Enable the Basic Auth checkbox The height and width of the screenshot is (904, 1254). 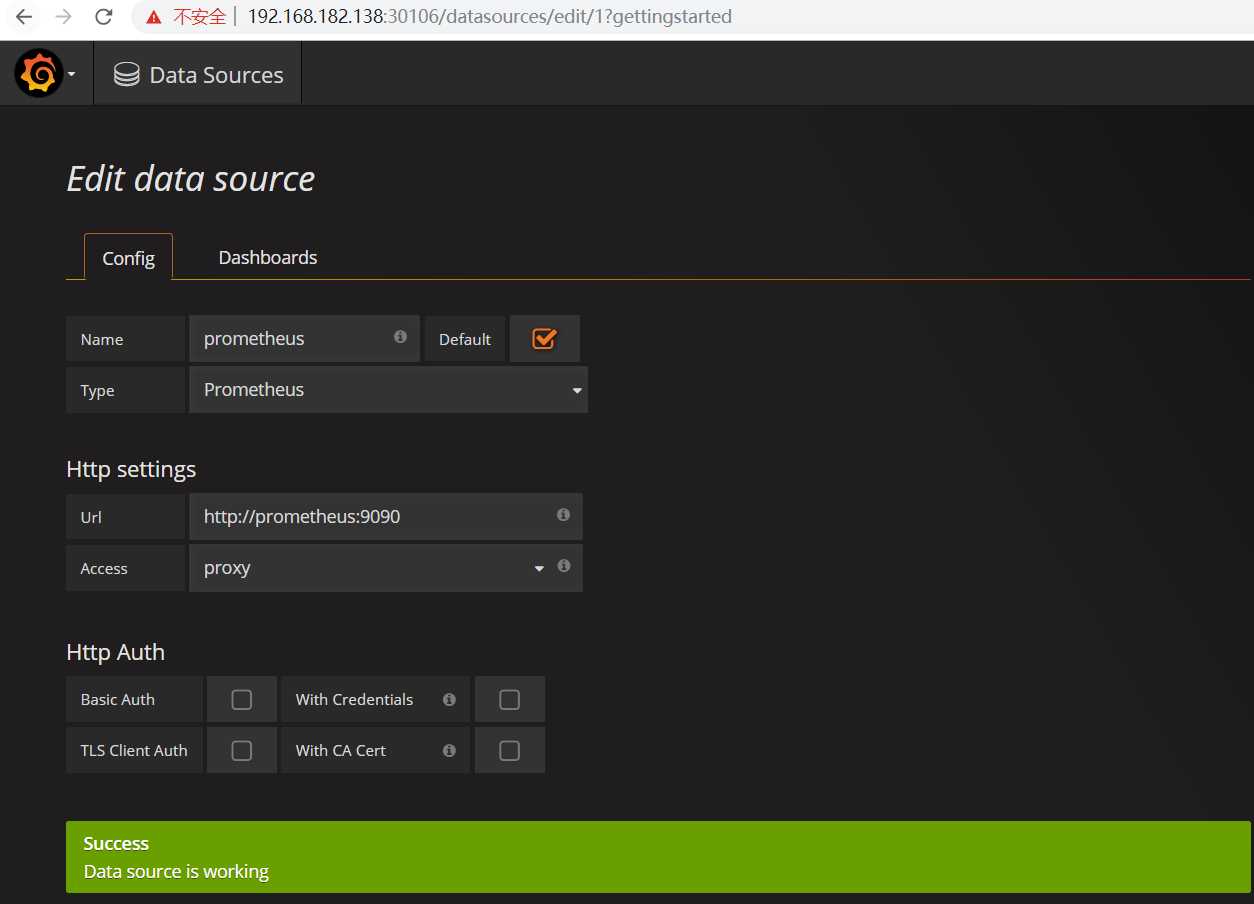pyautogui.click(x=241, y=699)
